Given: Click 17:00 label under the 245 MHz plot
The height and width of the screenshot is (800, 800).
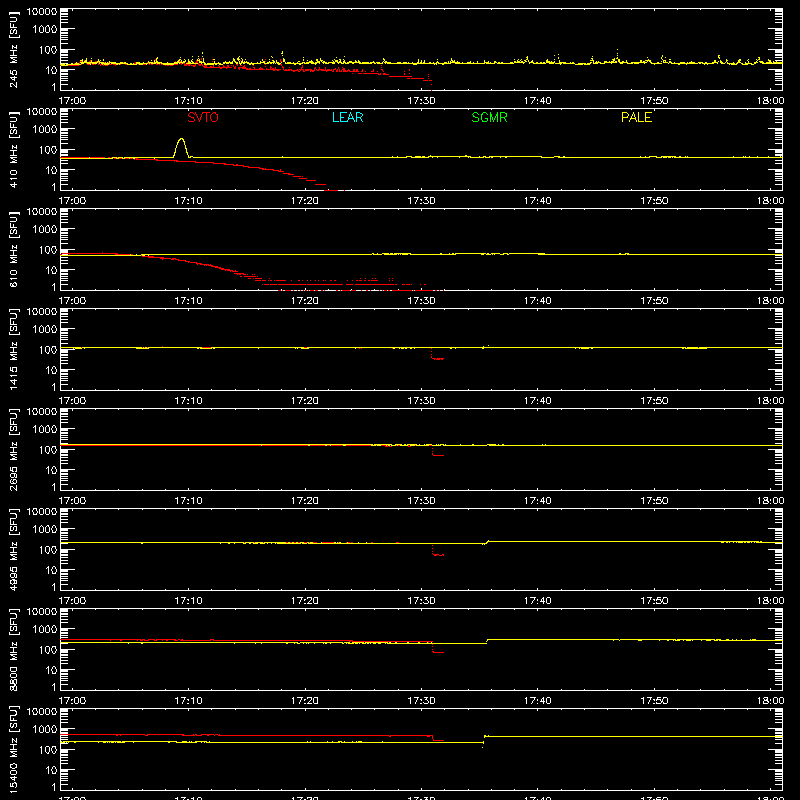Looking at the screenshot, I should [x=72, y=101].
